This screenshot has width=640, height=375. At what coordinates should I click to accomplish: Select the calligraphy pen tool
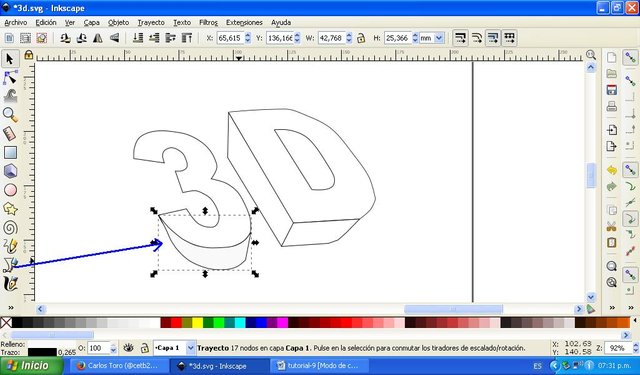tap(10, 284)
